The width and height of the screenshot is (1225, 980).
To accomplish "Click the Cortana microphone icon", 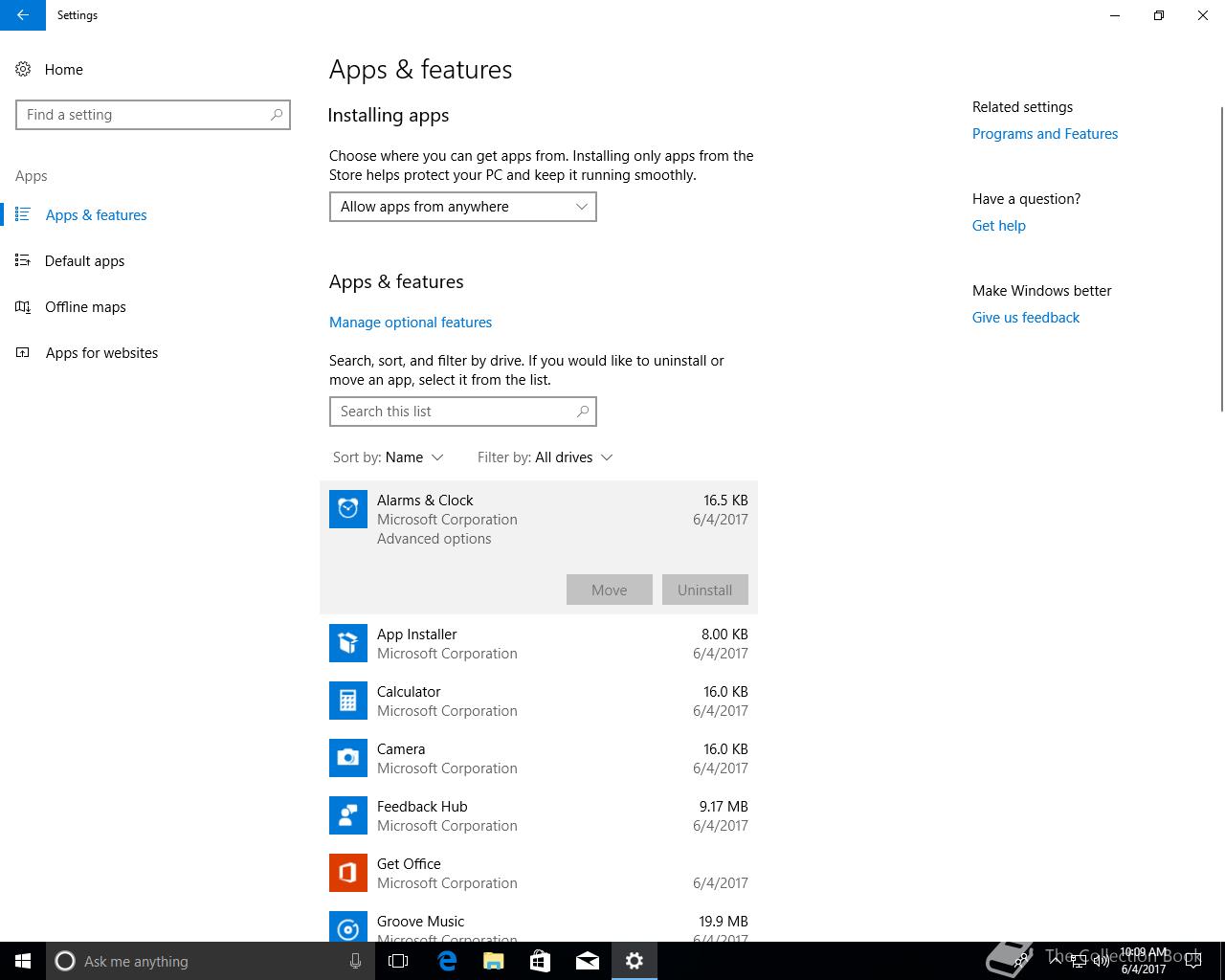I will 355,961.
